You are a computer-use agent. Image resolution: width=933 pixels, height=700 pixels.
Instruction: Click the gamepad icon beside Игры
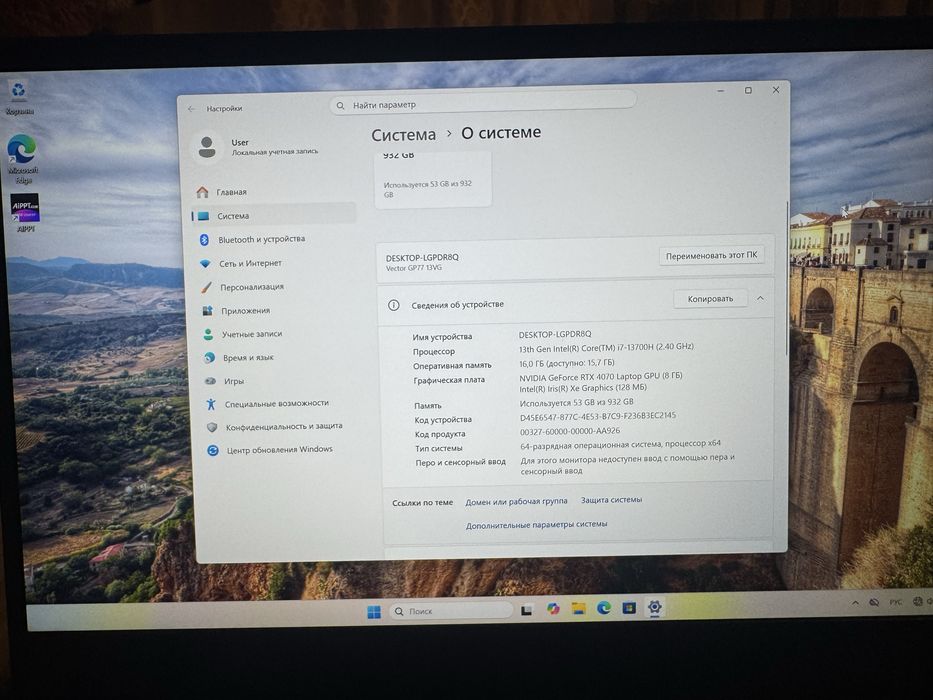point(210,381)
